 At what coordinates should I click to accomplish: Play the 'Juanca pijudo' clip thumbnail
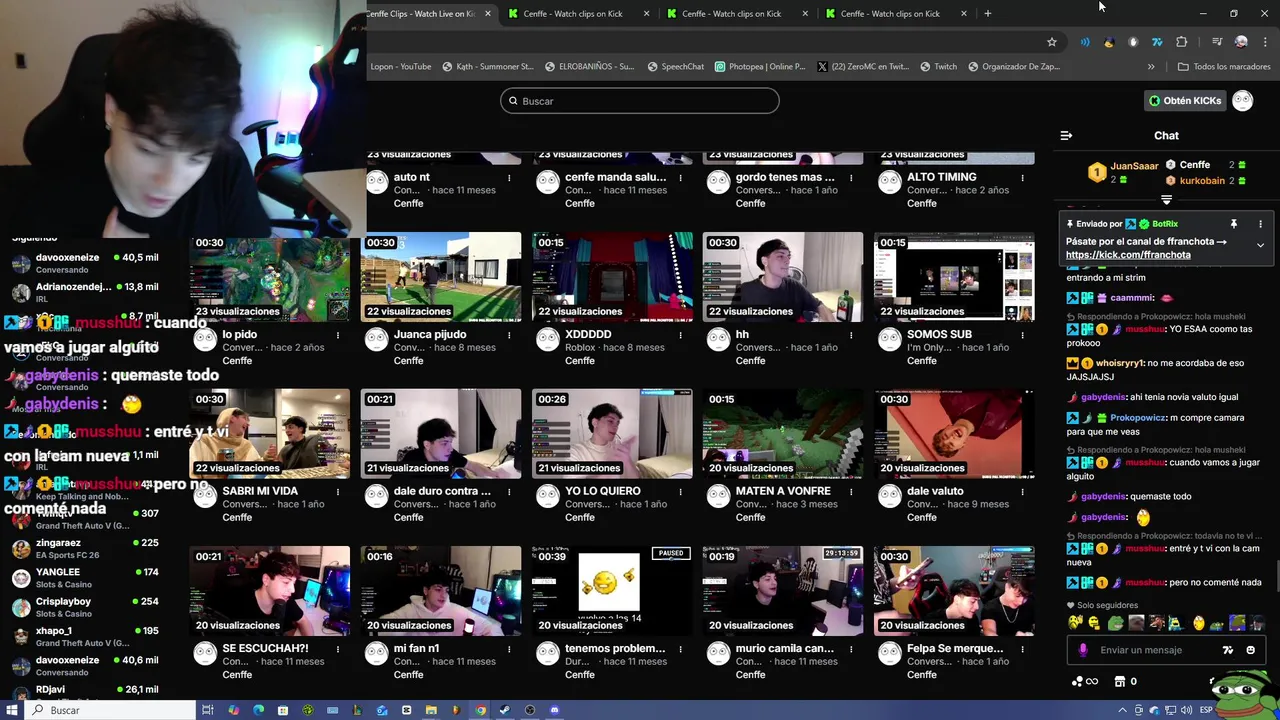coord(441,277)
